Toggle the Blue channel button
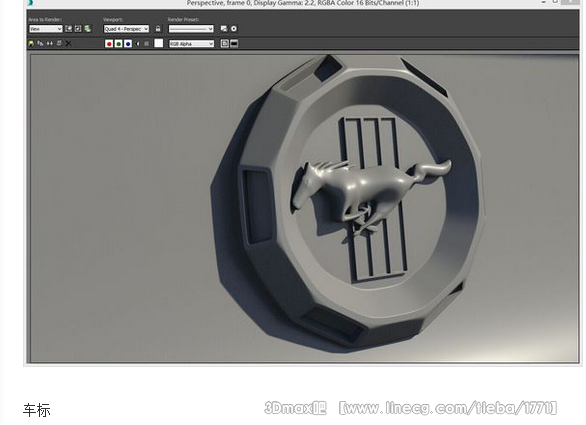586x425 pixels. (128, 44)
